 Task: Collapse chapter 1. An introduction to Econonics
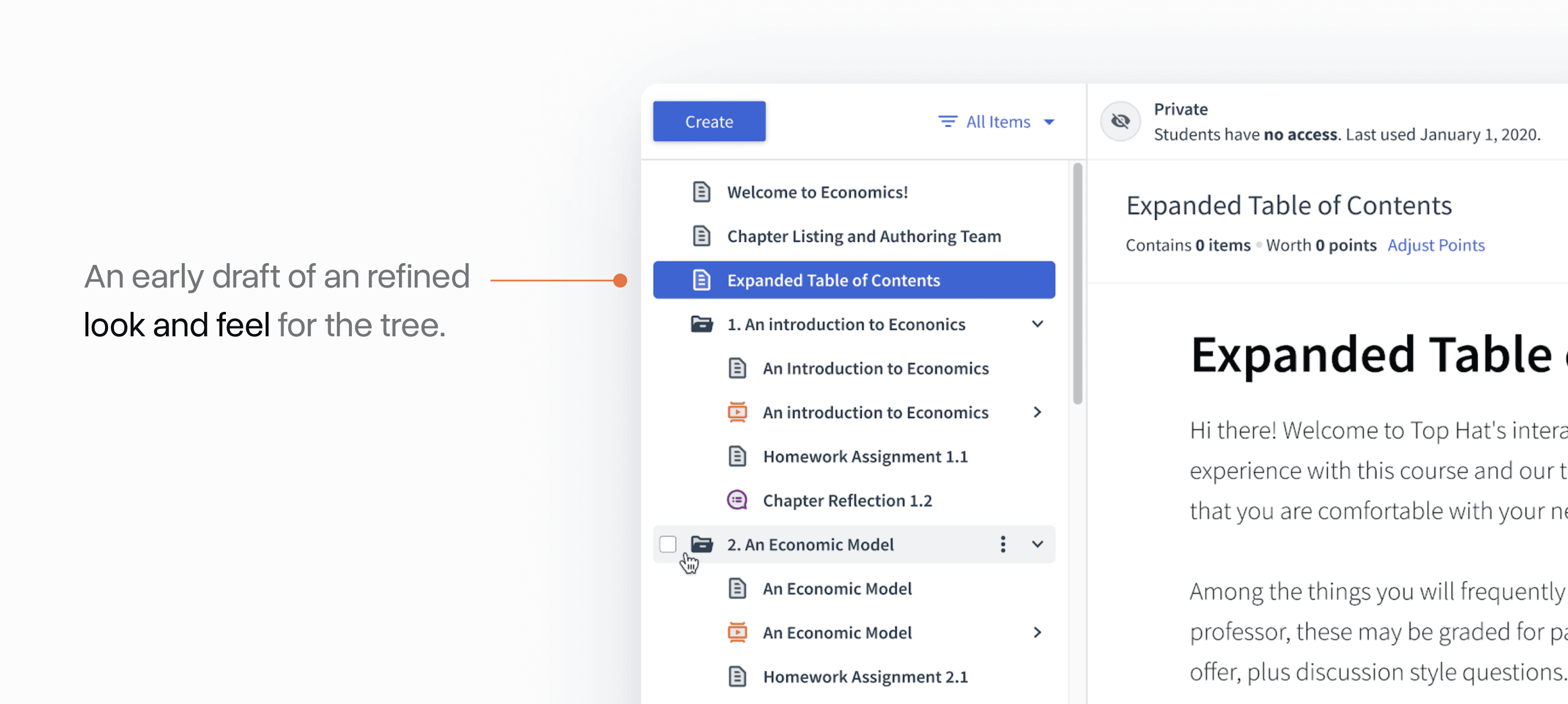tap(1037, 324)
